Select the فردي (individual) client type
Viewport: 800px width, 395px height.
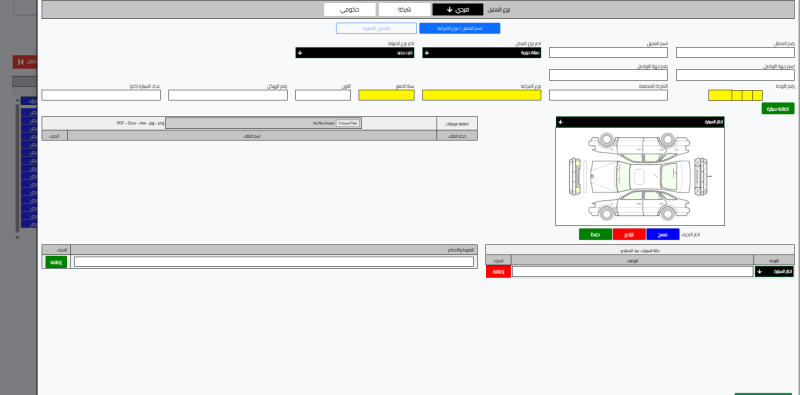[457, 10]
